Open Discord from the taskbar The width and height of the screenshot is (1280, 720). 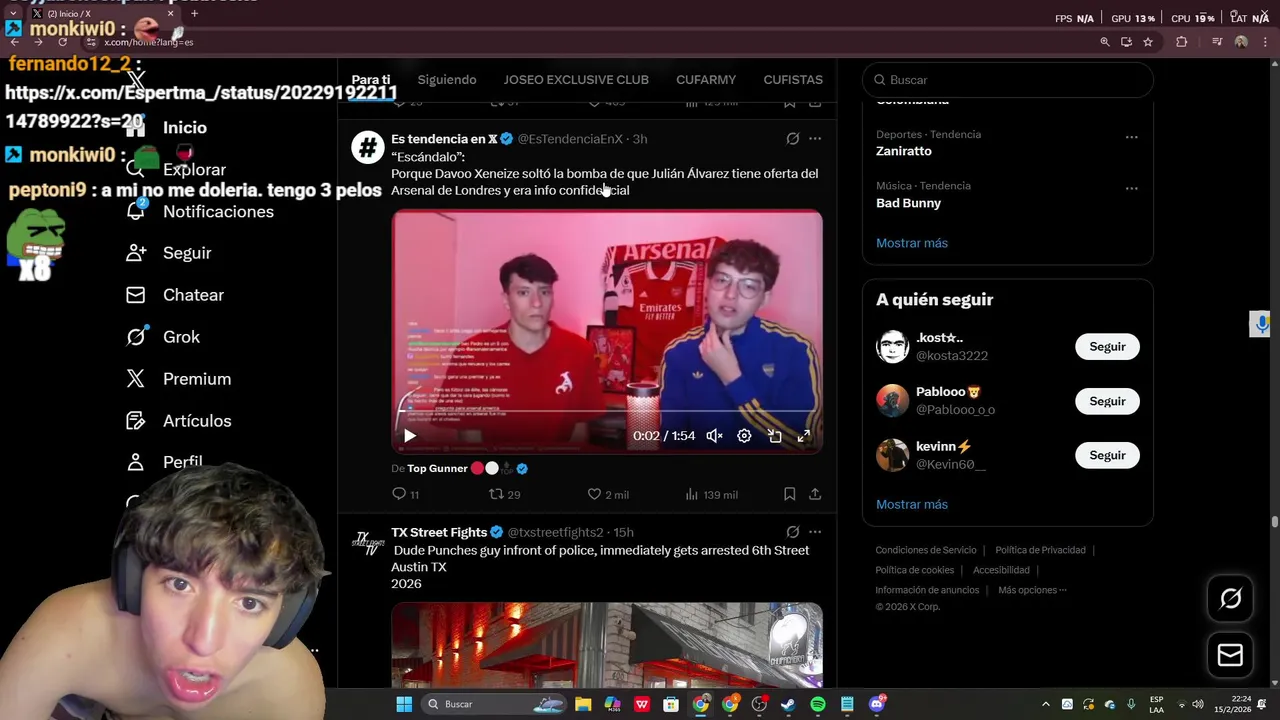(x=877, y=704)
